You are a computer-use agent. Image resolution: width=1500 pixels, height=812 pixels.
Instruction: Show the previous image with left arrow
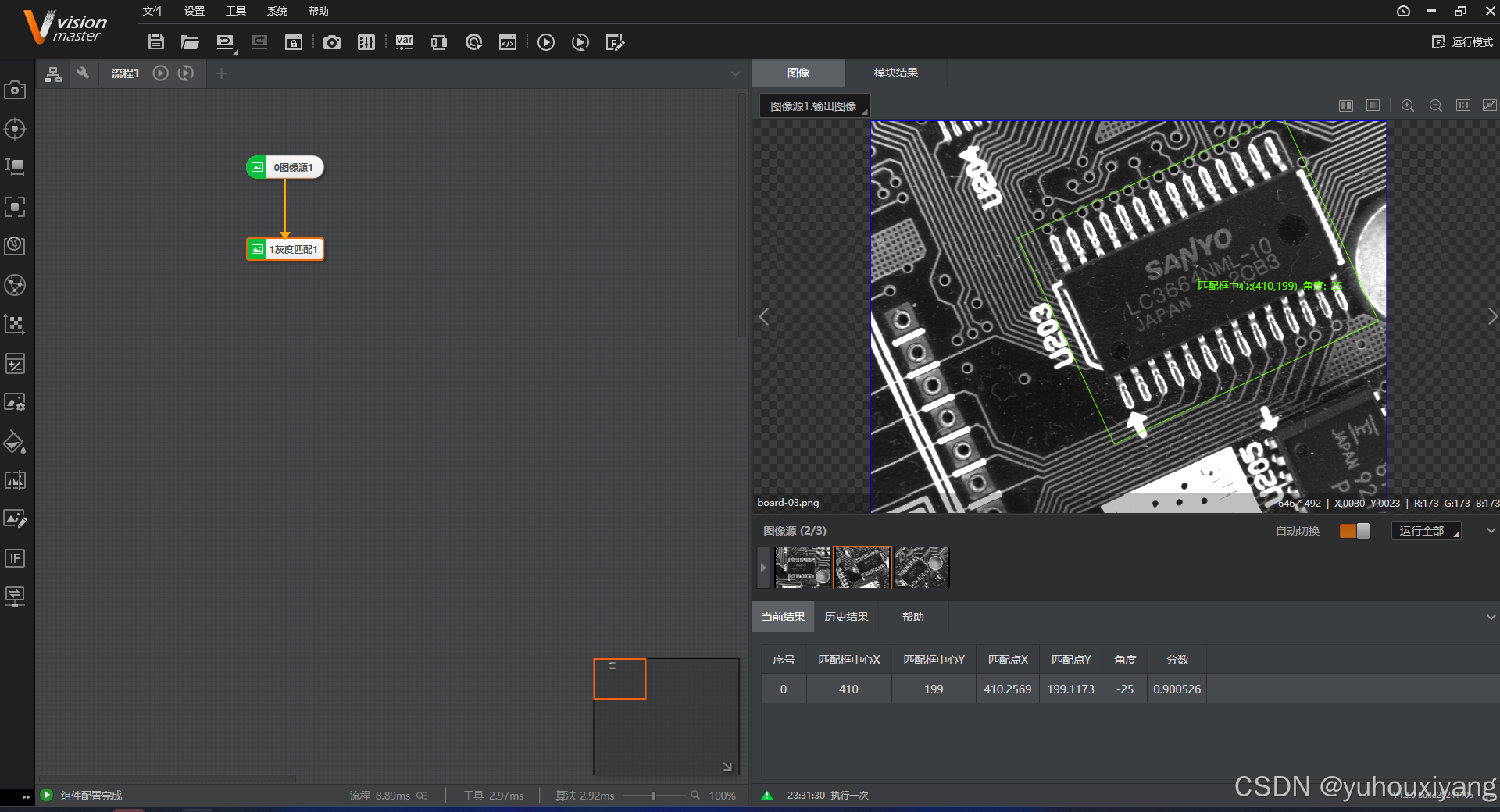764,316
